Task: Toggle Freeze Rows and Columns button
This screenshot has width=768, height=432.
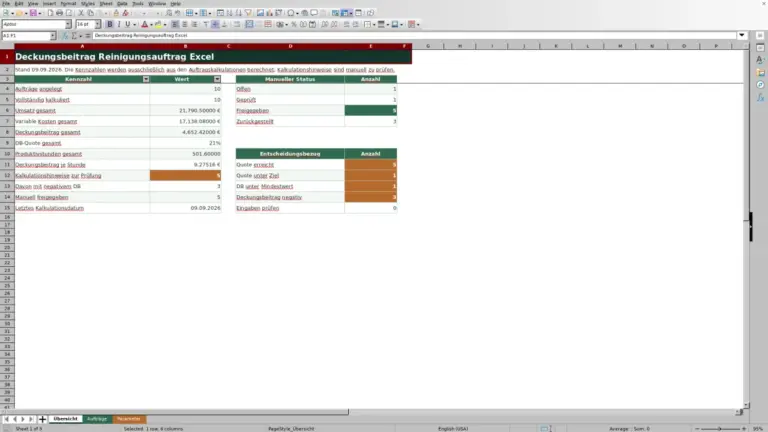Action: [345, 13]
